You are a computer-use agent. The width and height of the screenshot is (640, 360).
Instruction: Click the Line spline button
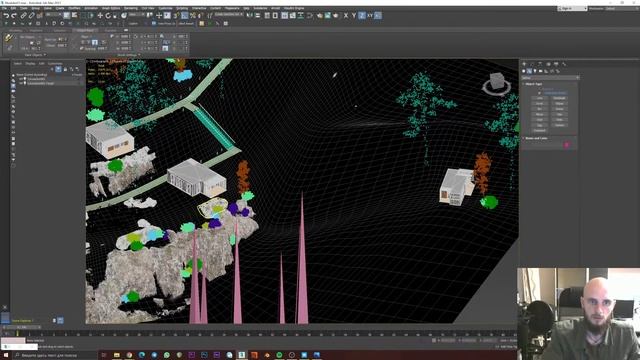540,98
